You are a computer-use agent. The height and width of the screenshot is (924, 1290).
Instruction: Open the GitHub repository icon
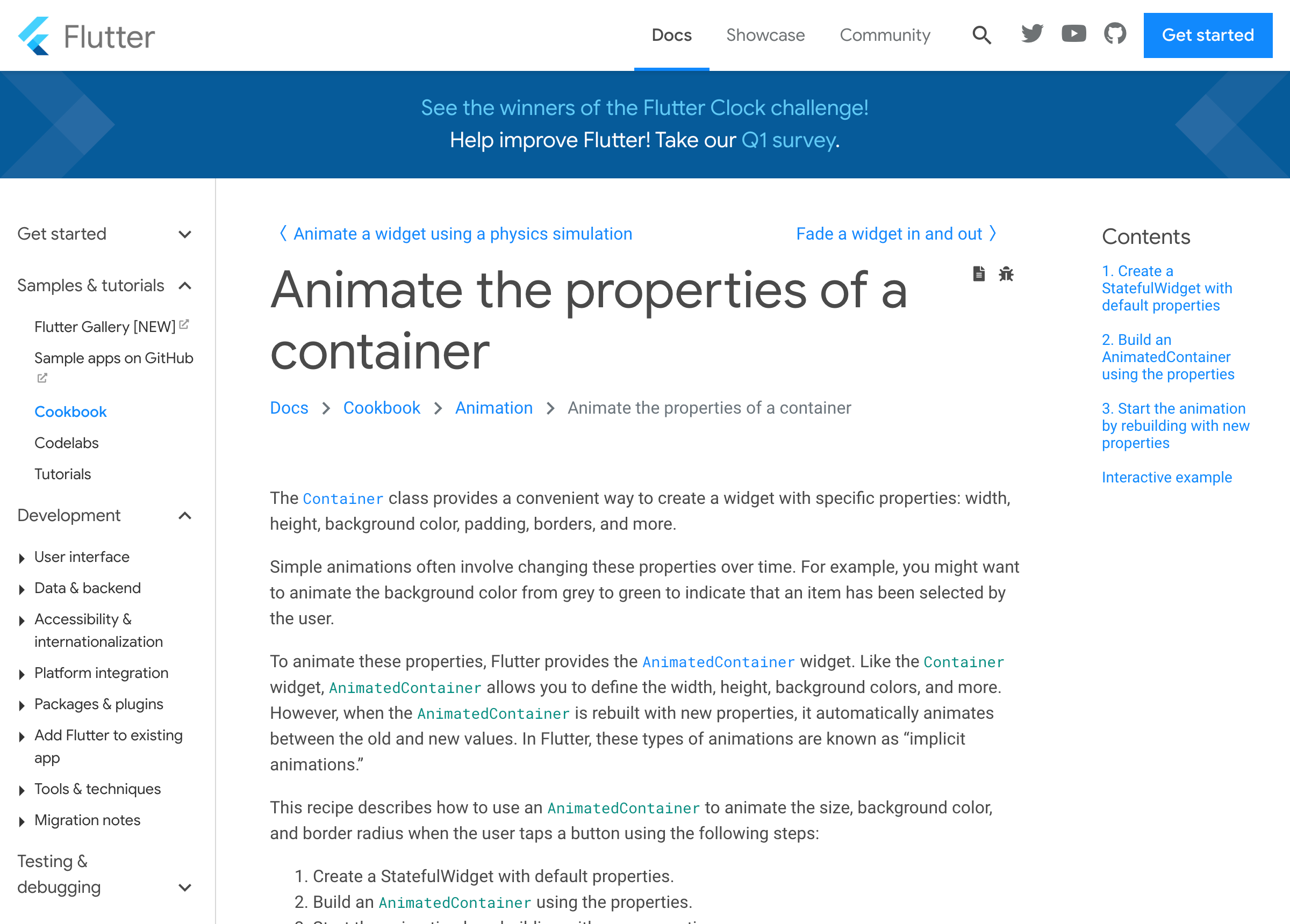(1115, 34)
